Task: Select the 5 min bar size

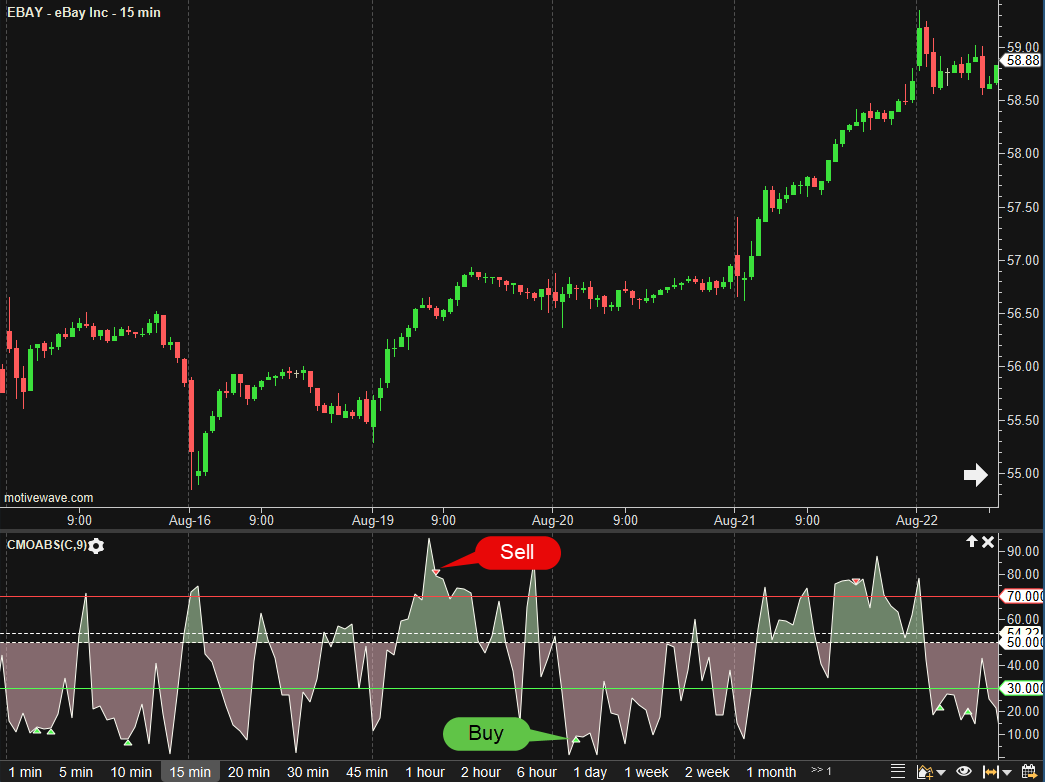Action: tap(76, 772)
